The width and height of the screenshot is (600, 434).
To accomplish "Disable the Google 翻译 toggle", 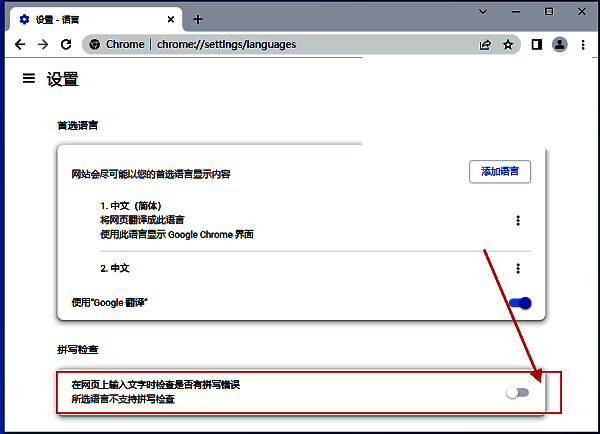I will coord(520,303).
